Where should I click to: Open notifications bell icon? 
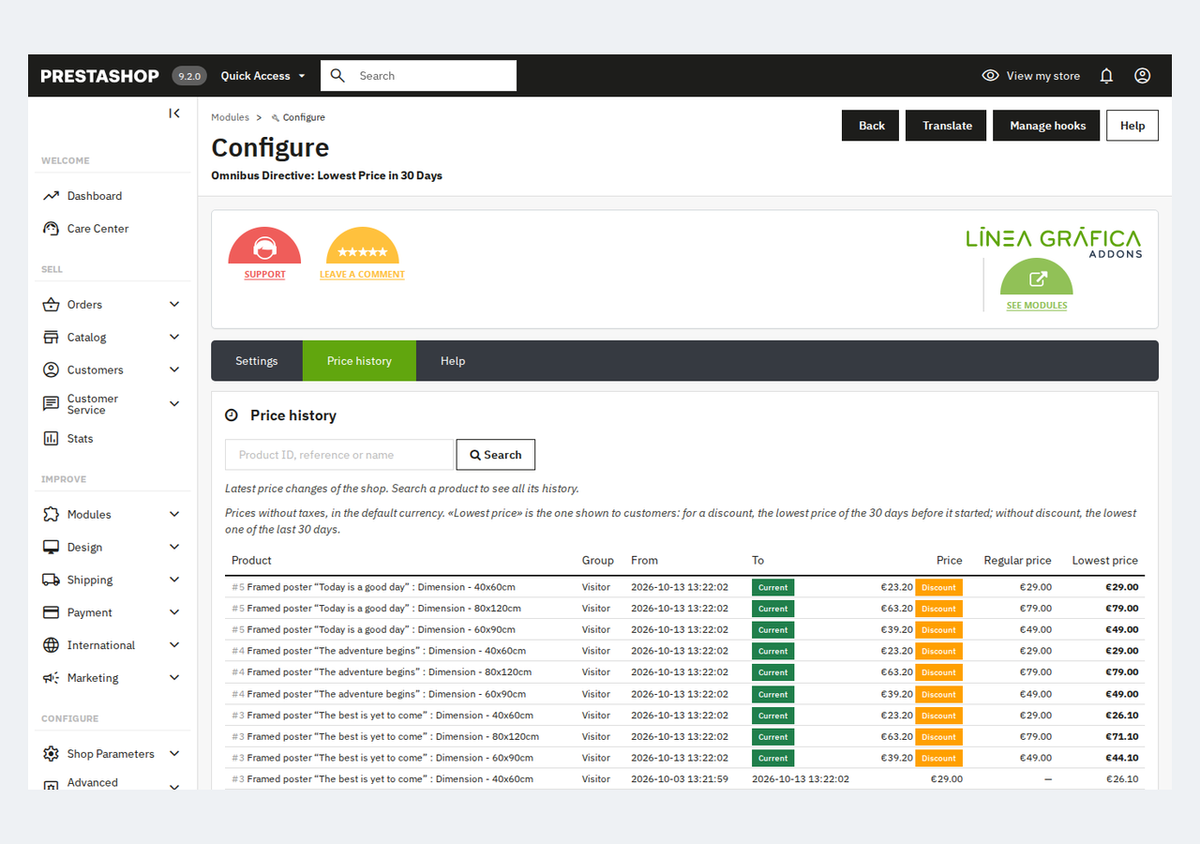(1106, 76)
